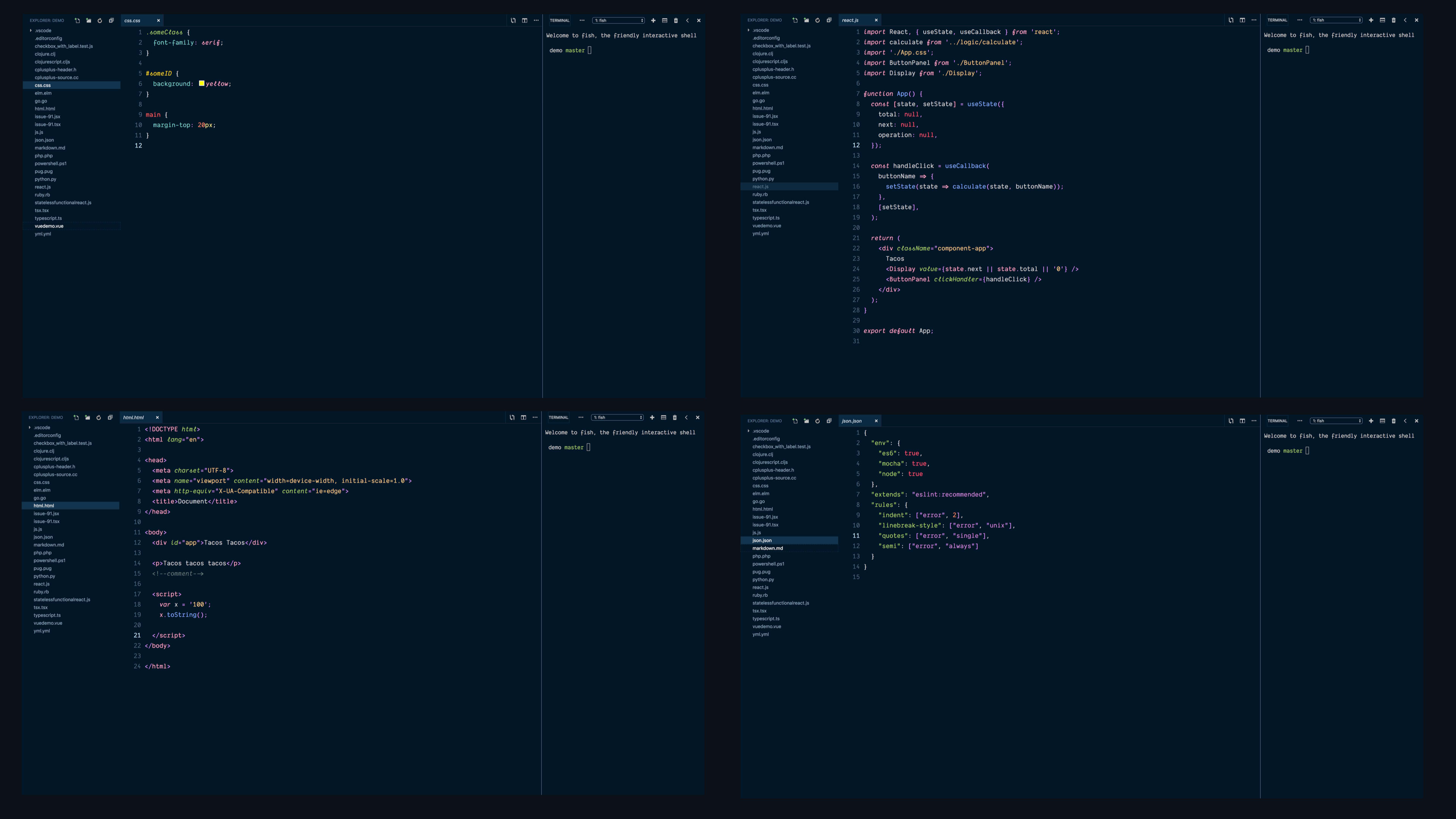Collapse all in react.js window explorer
Image resolution: width=1456 pixels, height=819 pixels.
point(828,20)
